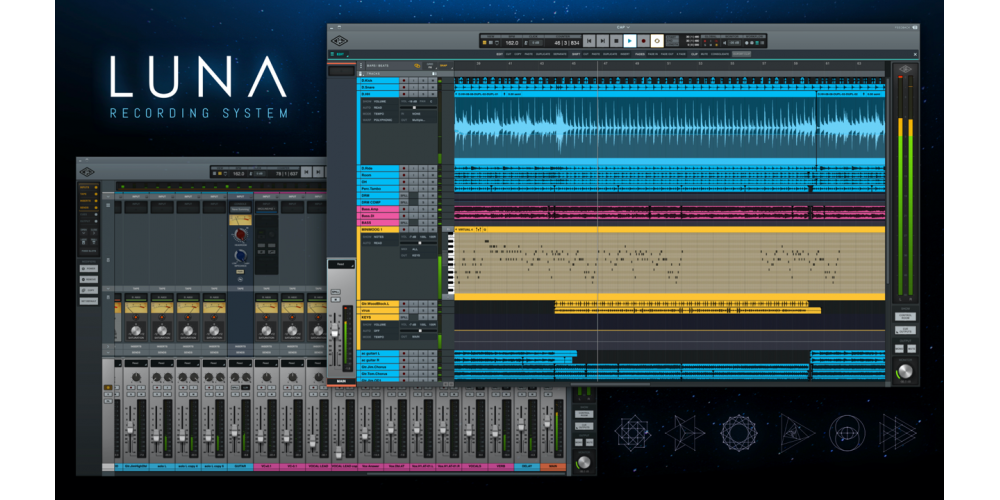Toggle INPUTS view in mixer sidebar
Screen dimensions: 1000x500
(89, 187)
